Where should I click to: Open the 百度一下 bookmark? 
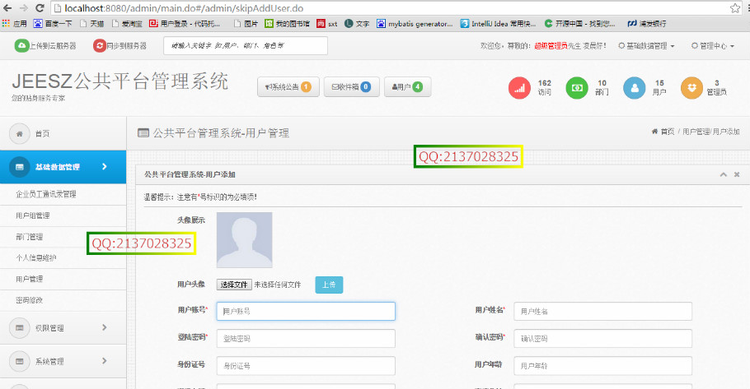click(x=53, y=23)
